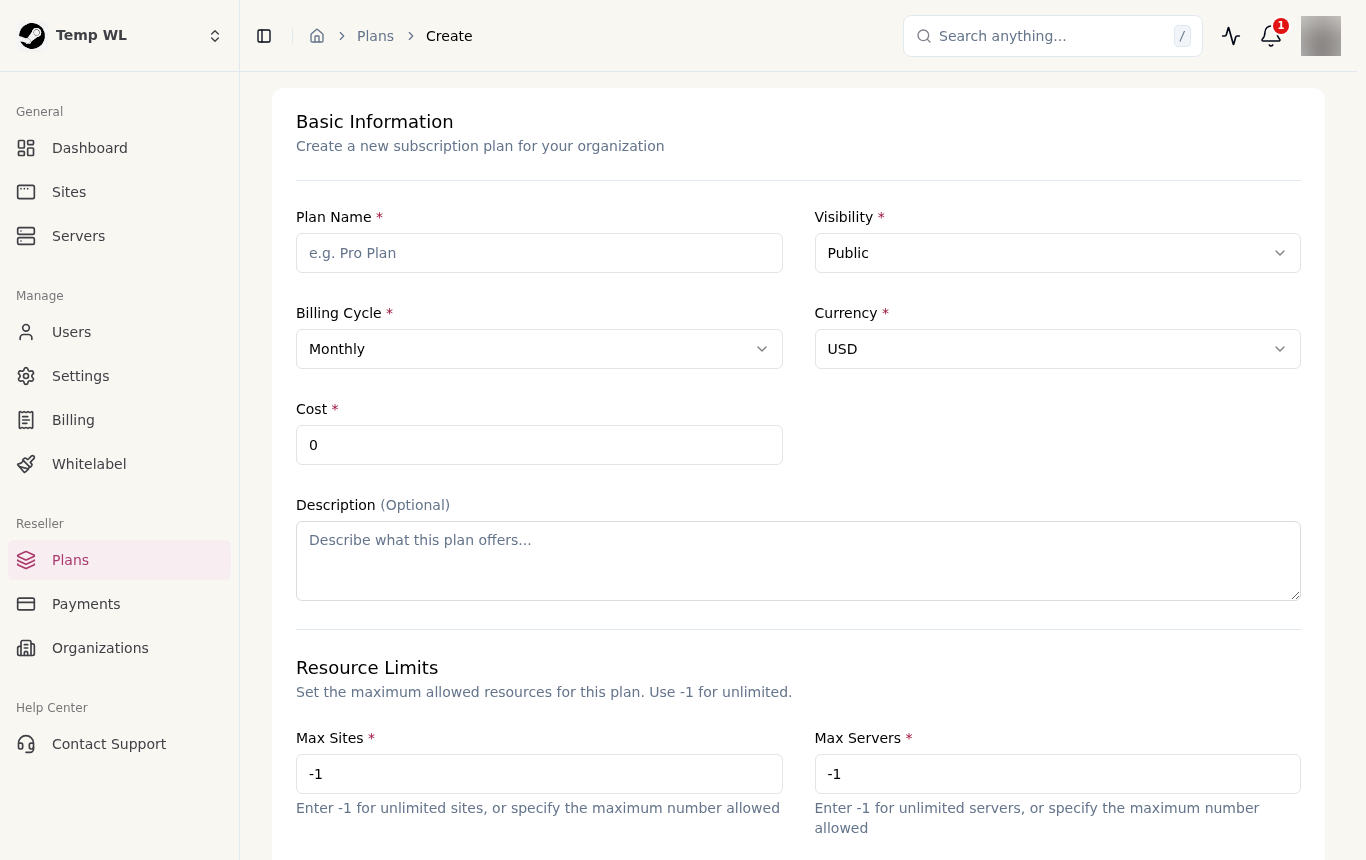Click the Servers menu label
This screenshot has height=860, width=1366.
pyautogui.click(x=78, y=236)
